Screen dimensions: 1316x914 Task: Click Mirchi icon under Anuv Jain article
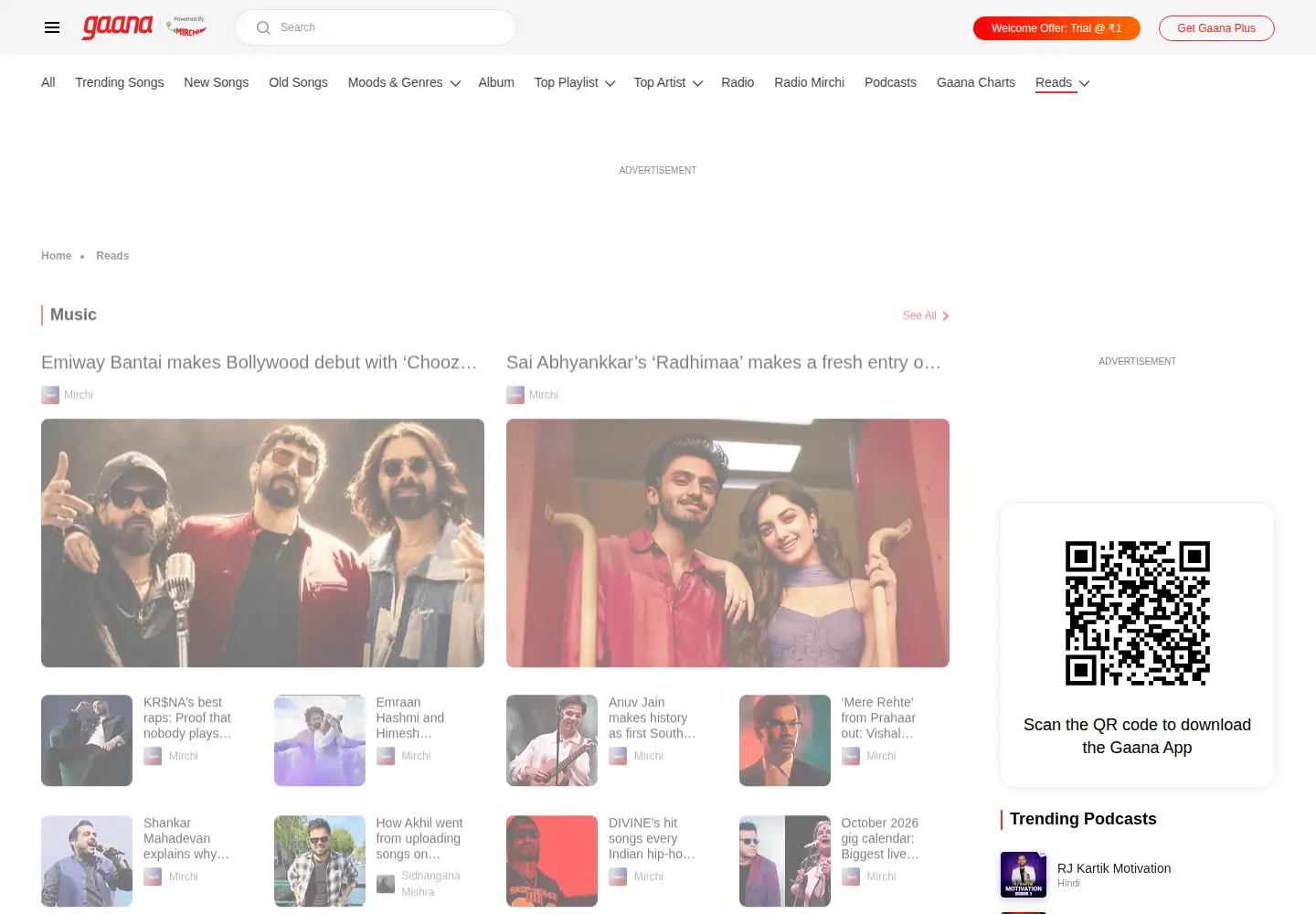[x=618, y=756]
